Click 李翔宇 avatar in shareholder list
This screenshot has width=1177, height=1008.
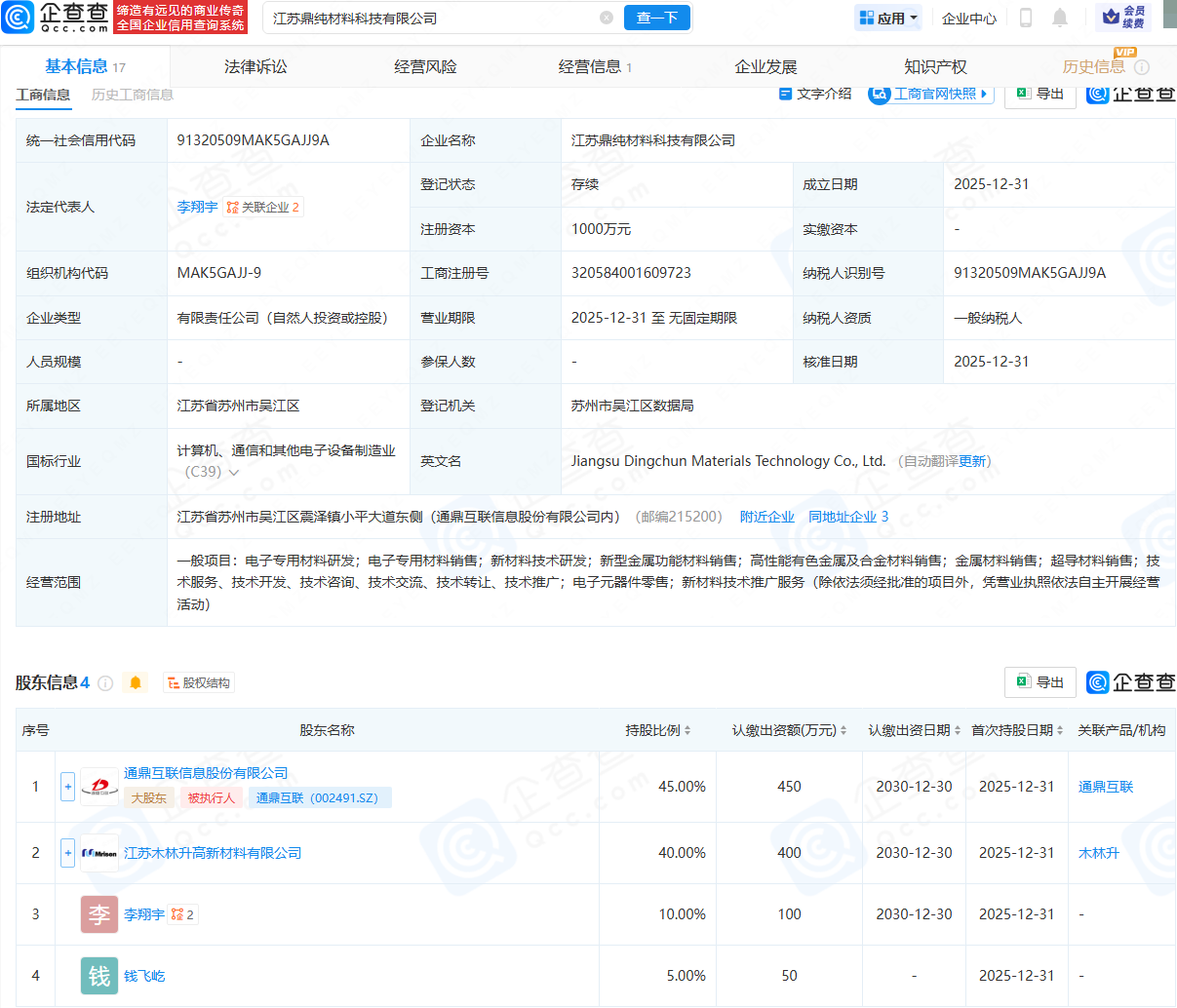[x=99, y=914]
